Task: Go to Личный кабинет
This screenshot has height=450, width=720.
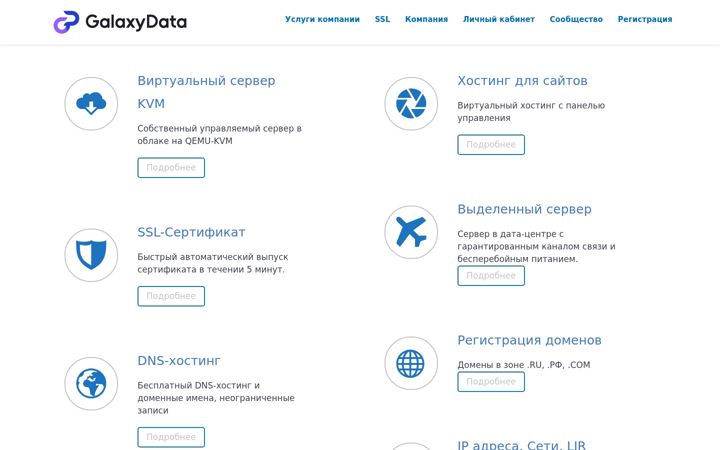Action: [x=499, y=19]
